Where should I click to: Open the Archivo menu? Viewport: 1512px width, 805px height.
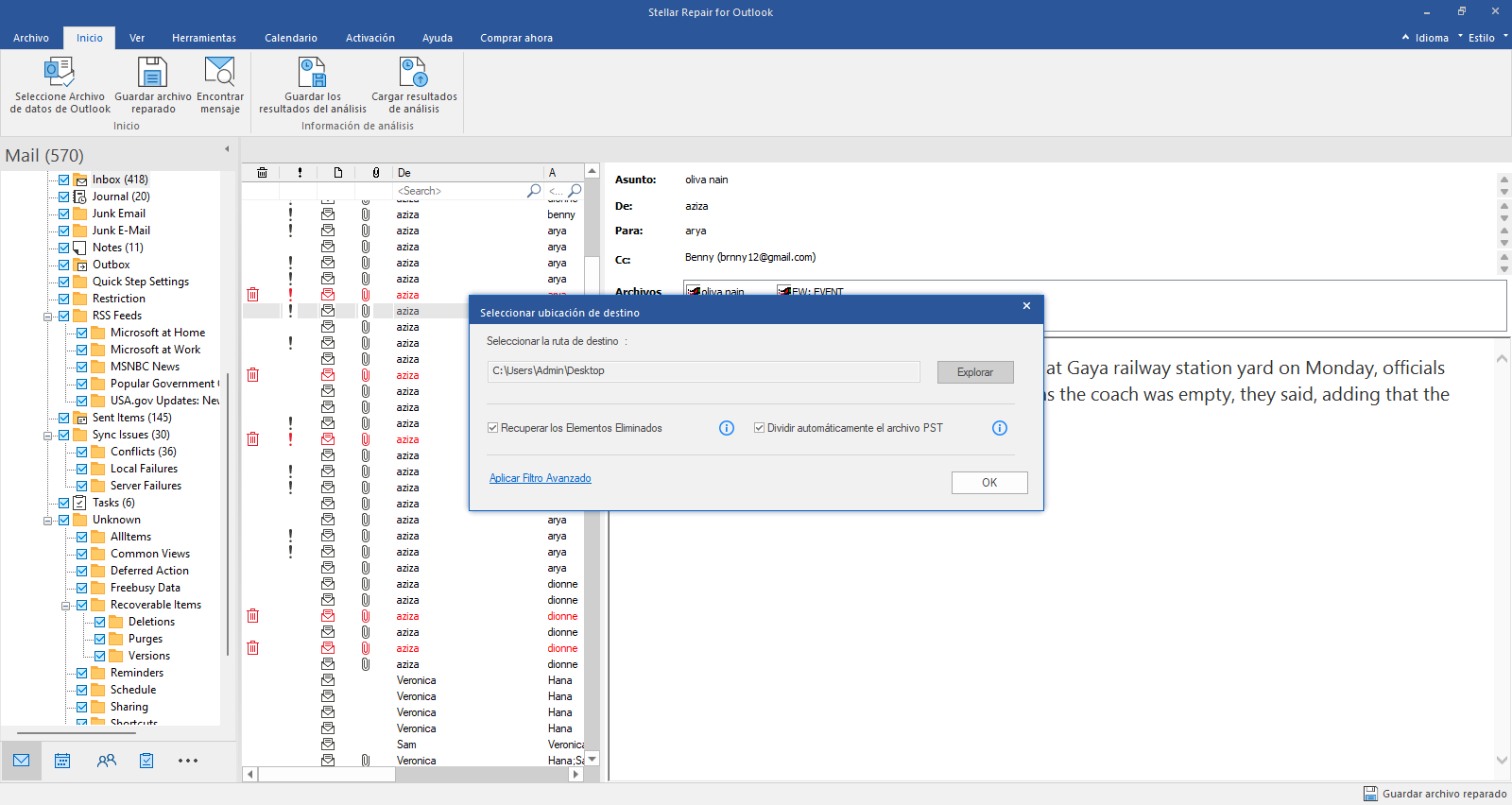[x=31, y=38]
